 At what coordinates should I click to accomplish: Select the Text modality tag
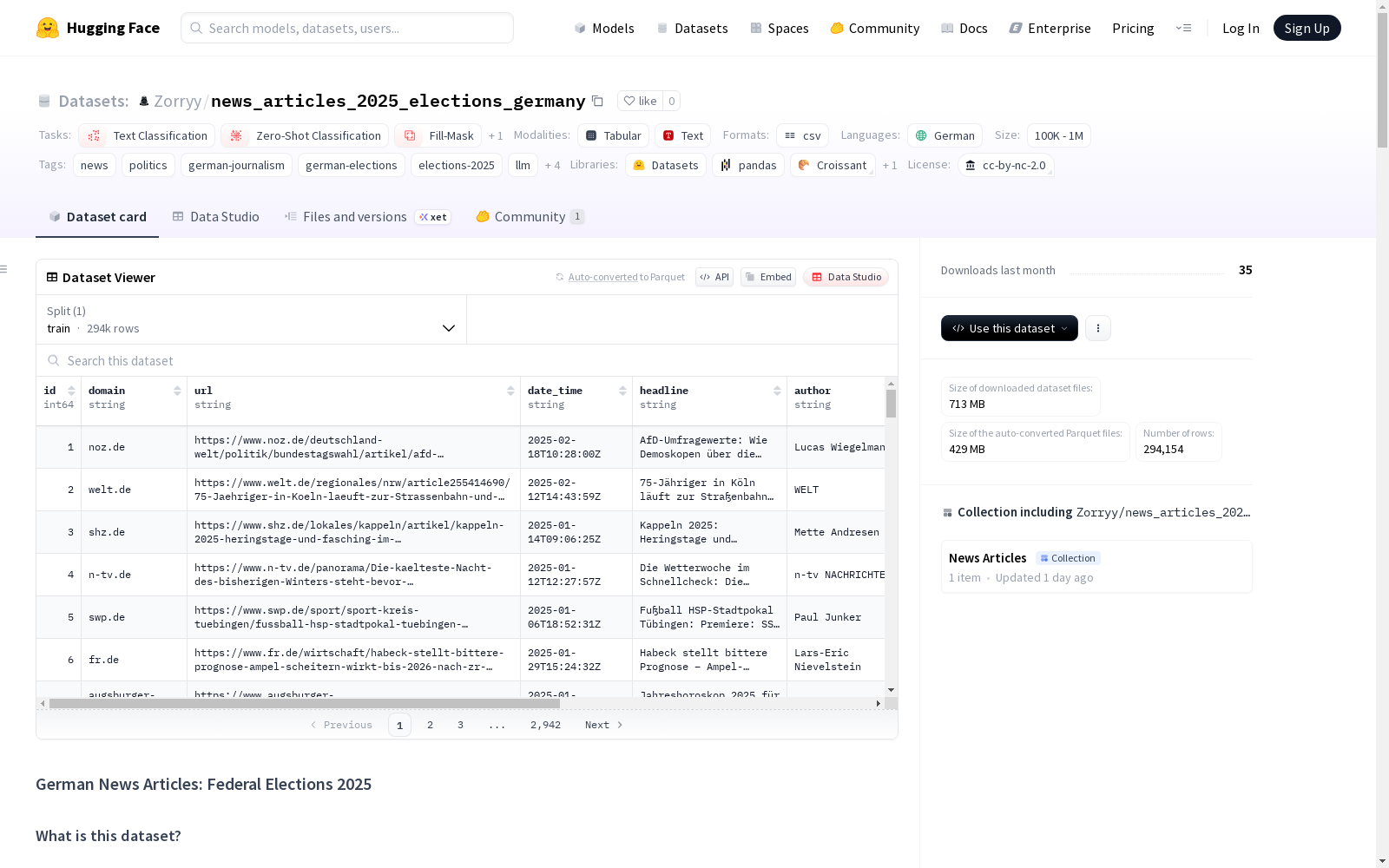click(x=683, y=135)
